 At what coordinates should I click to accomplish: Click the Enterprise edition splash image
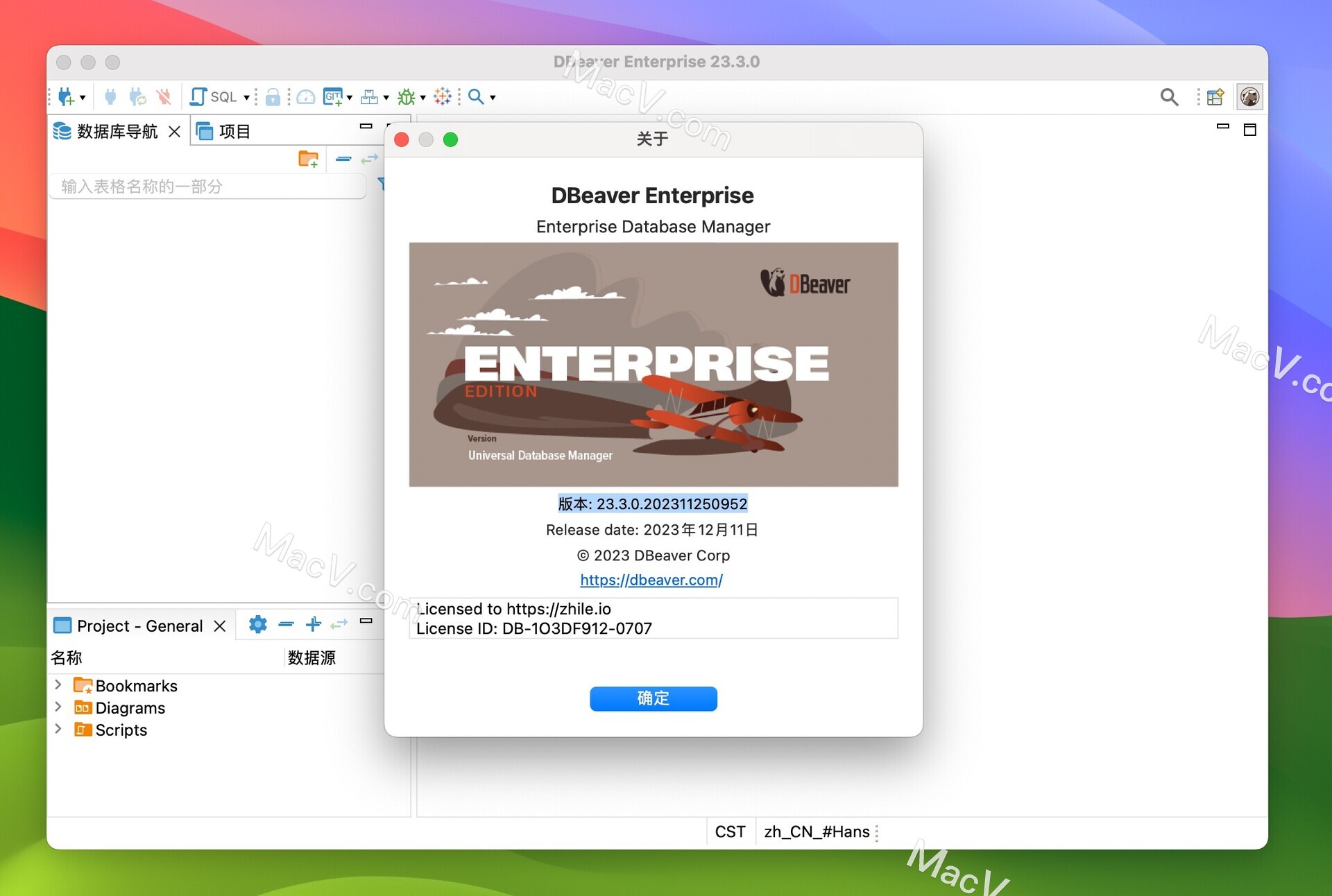[x=654, y=364]
